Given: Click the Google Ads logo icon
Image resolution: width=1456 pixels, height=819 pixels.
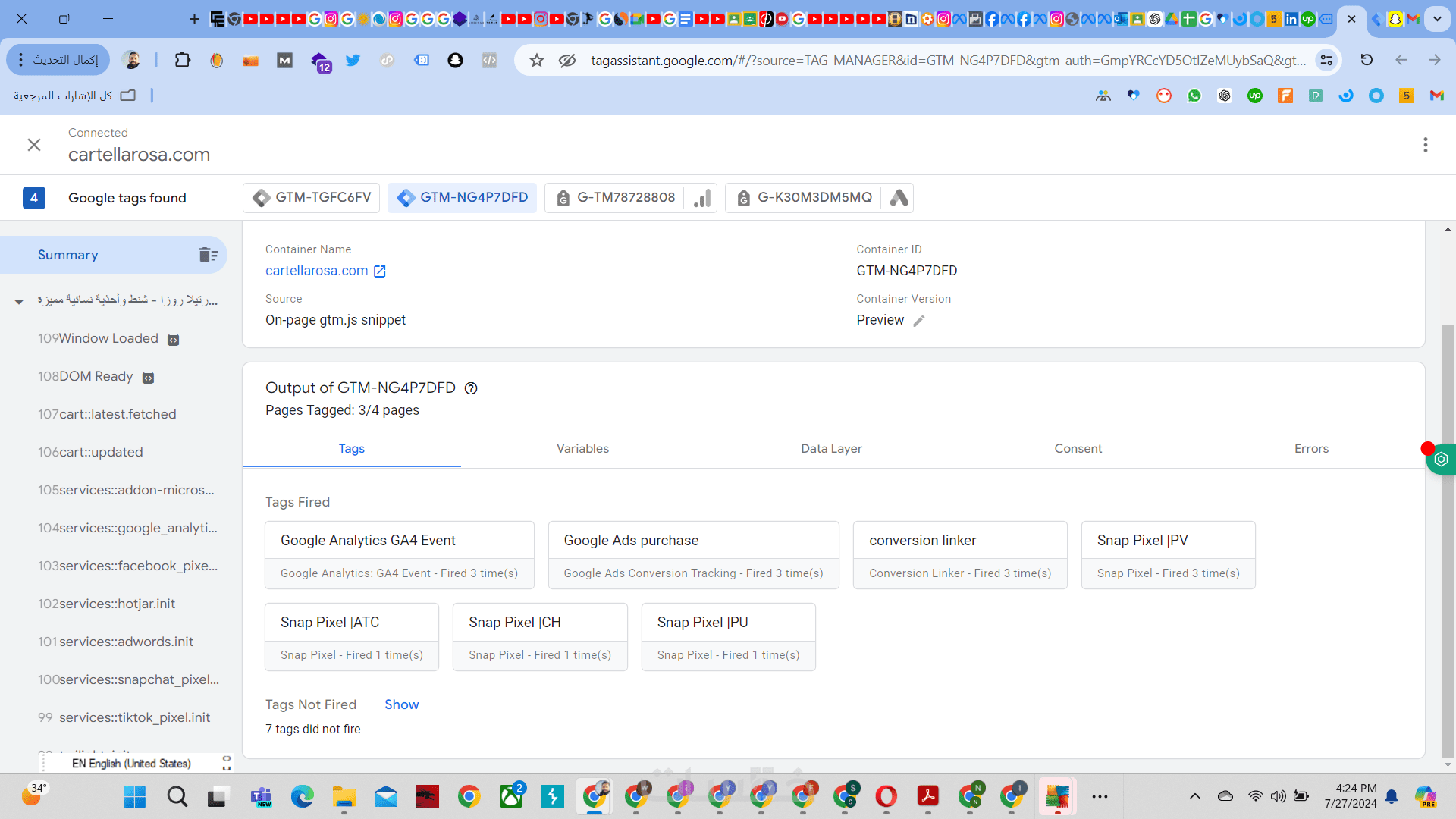Looking at the screenshot, I should (899, 198).
